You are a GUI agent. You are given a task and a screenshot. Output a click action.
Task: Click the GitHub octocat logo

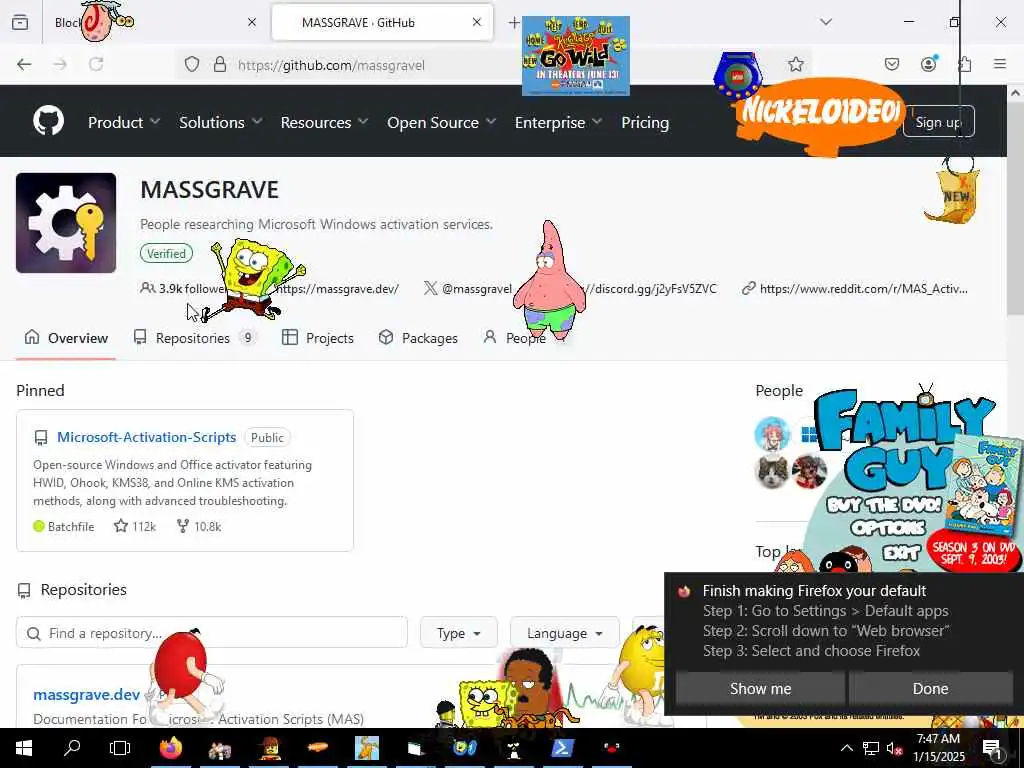pyautogui.click(x=48, y=121)
